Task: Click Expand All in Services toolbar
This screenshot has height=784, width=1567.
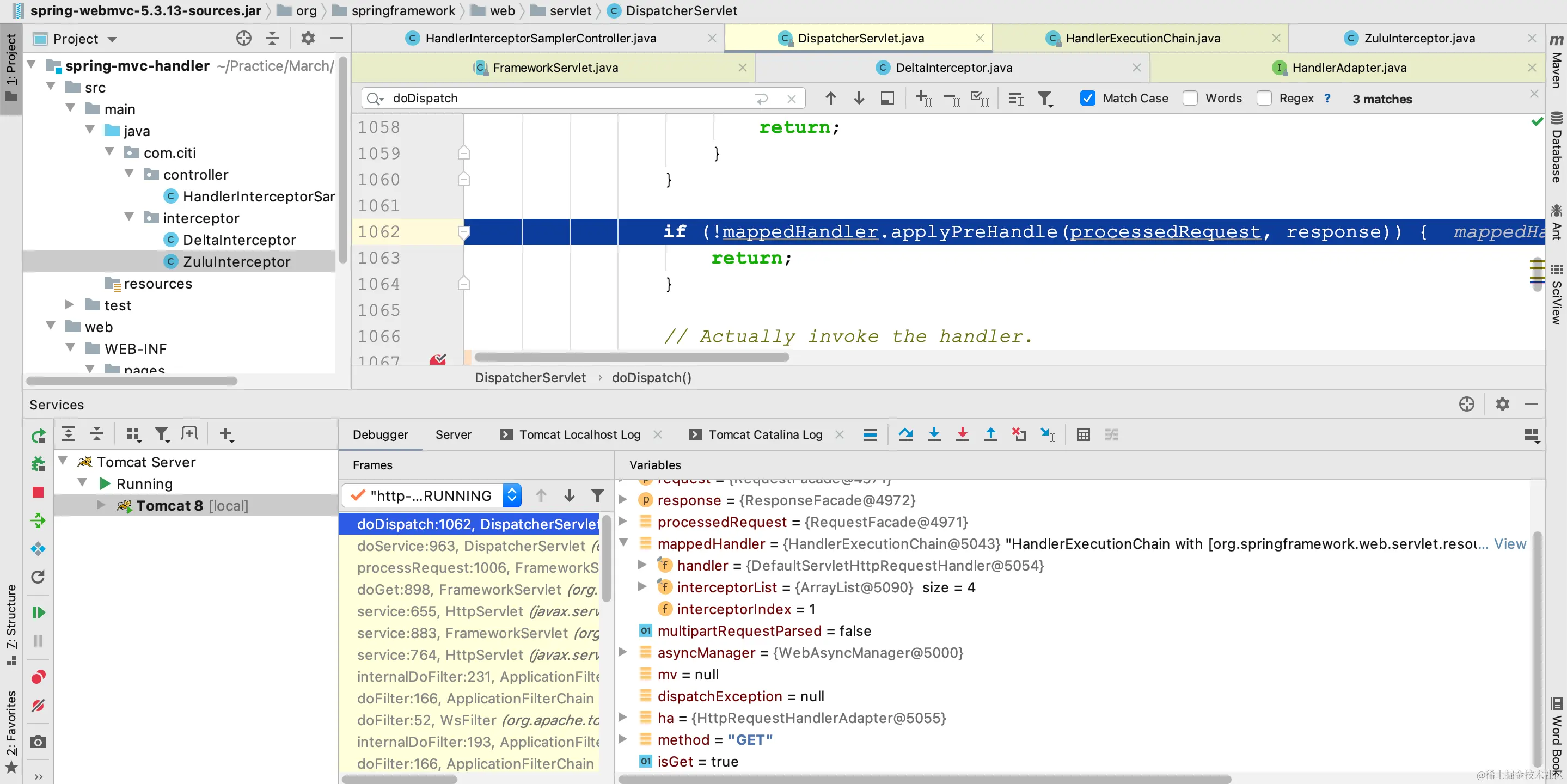Action: [69, 434]
